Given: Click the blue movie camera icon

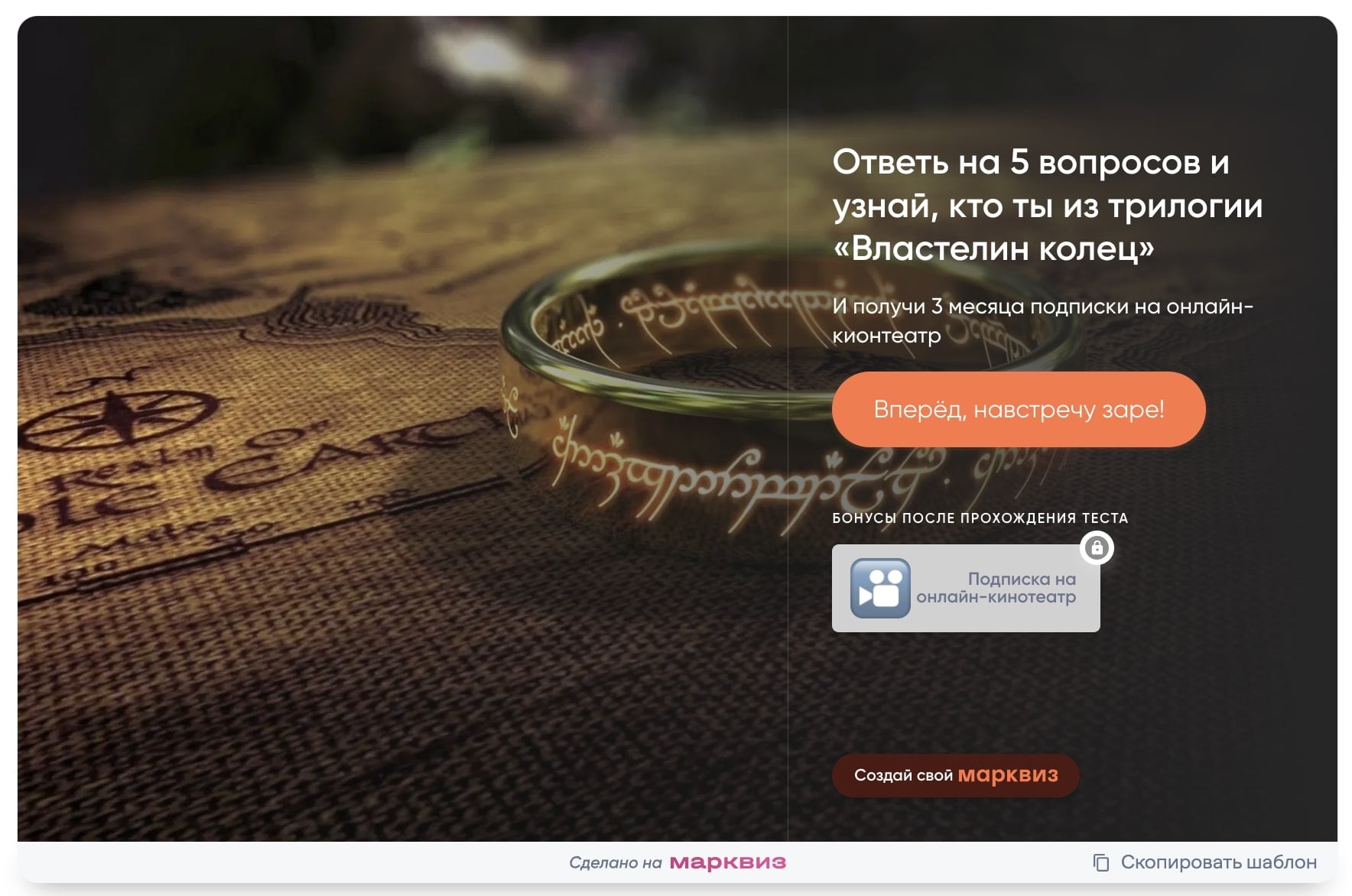Looking at the screenshot, I should 880,588.
